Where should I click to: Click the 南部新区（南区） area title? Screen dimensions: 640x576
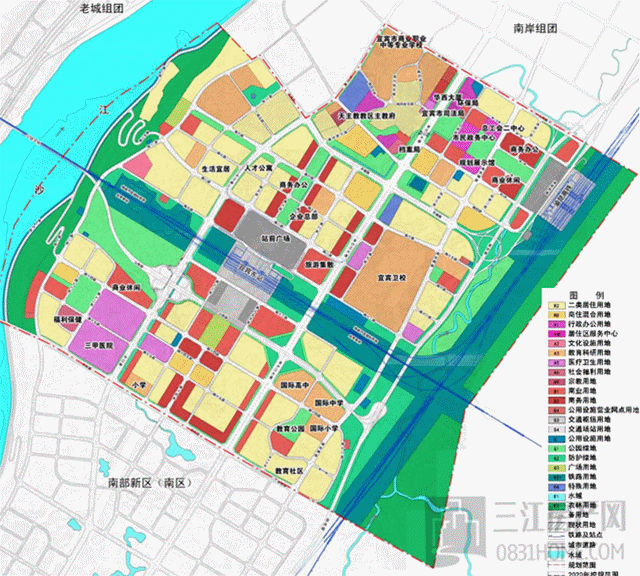pyautogui.click(x=150, y=483)
